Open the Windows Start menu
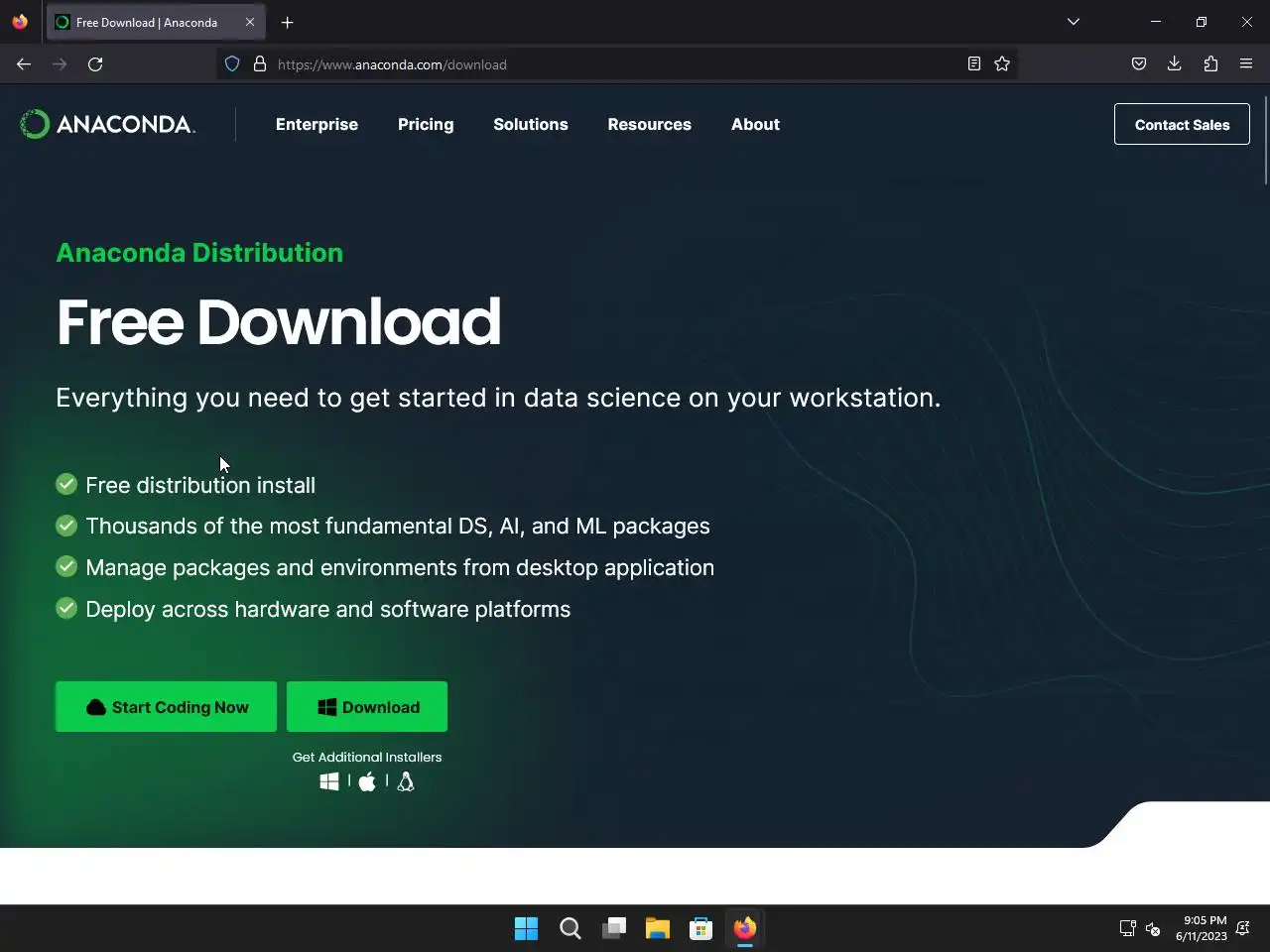The width and height of the screenshot is (1270, 952). [527, 928]
